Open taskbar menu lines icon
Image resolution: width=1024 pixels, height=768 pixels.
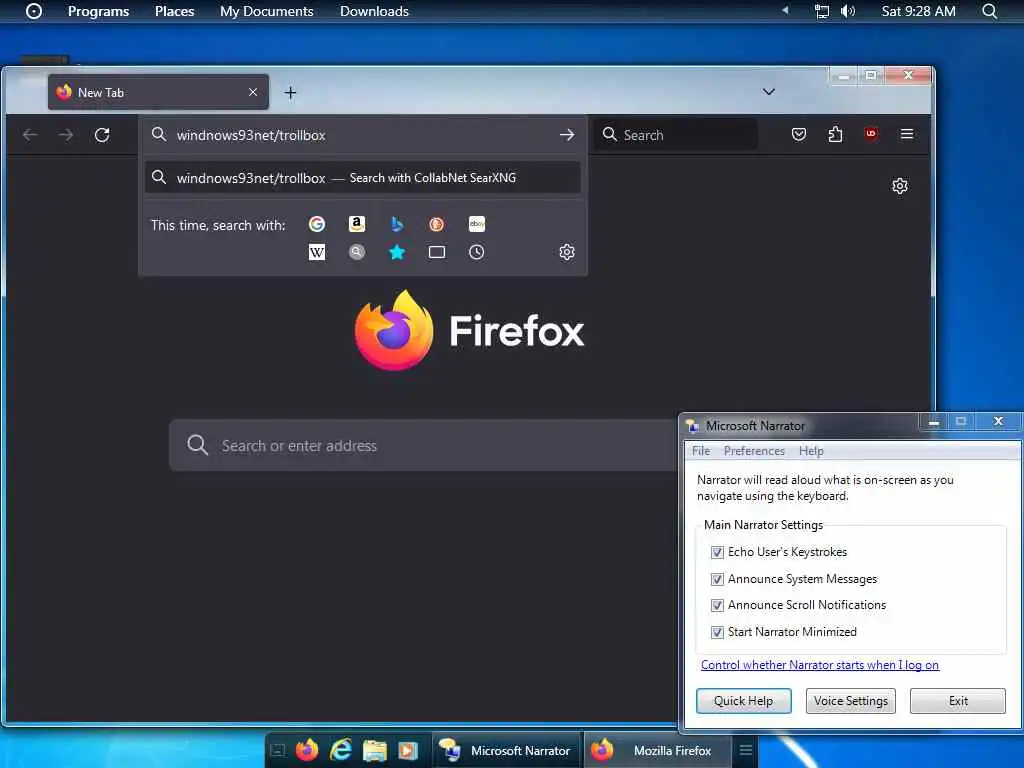[746, 750]
